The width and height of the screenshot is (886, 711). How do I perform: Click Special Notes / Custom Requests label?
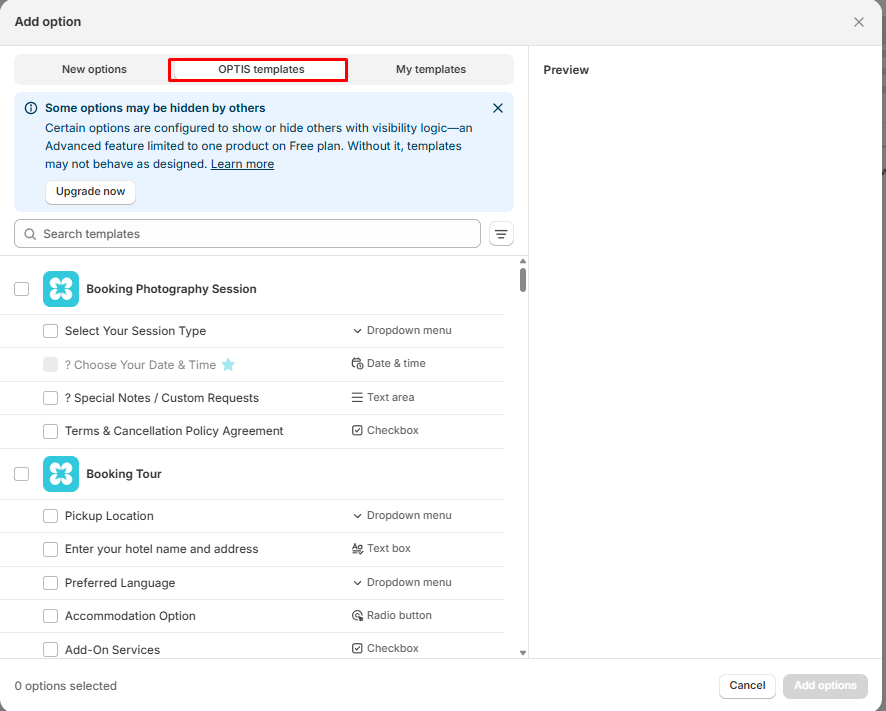162,398
